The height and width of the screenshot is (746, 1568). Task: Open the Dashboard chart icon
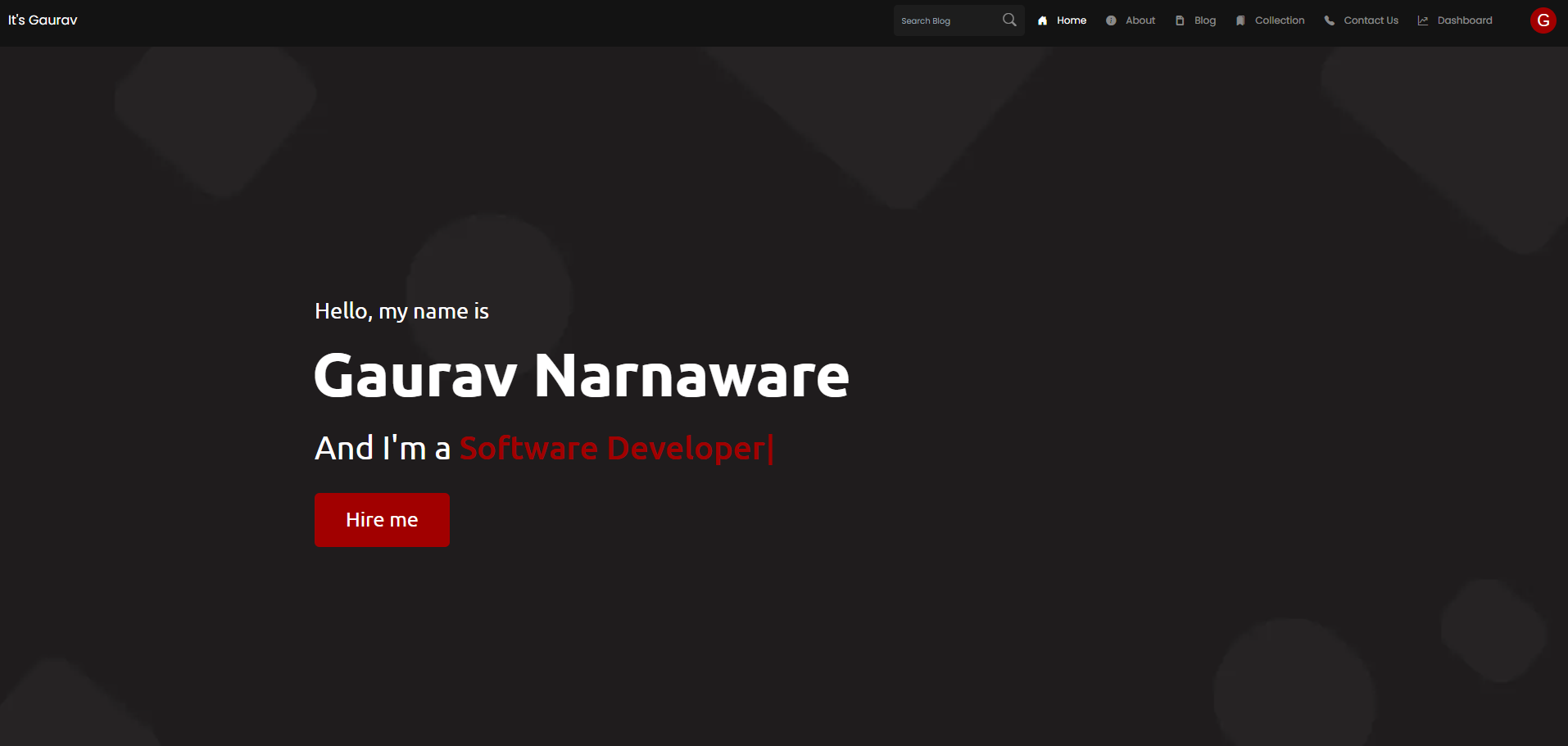(1423, 20)
